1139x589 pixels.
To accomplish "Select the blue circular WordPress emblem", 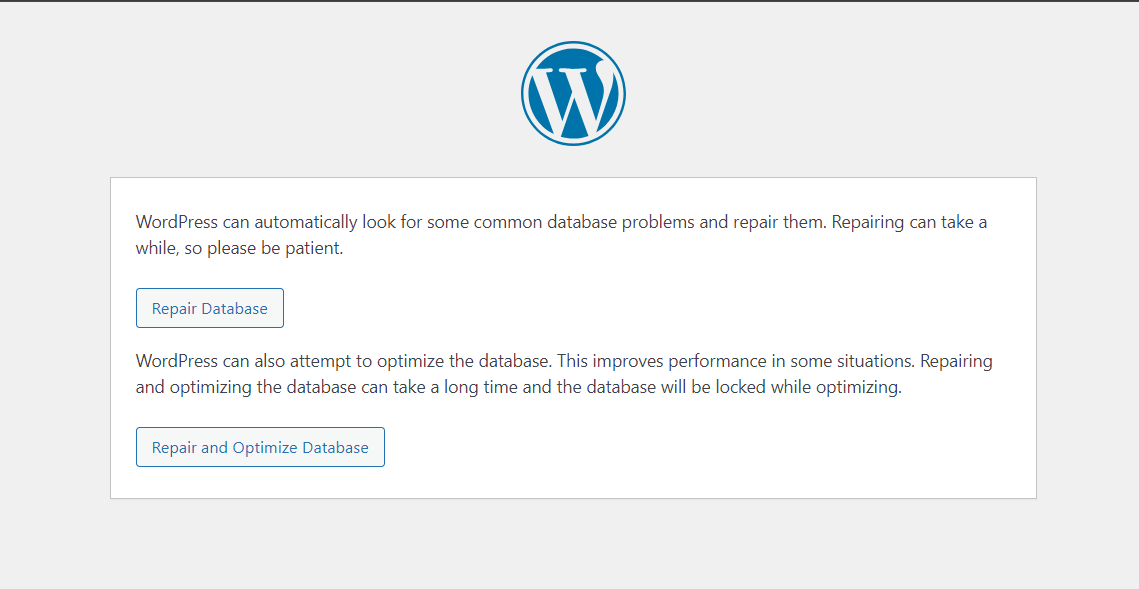I will pos(572,92).
